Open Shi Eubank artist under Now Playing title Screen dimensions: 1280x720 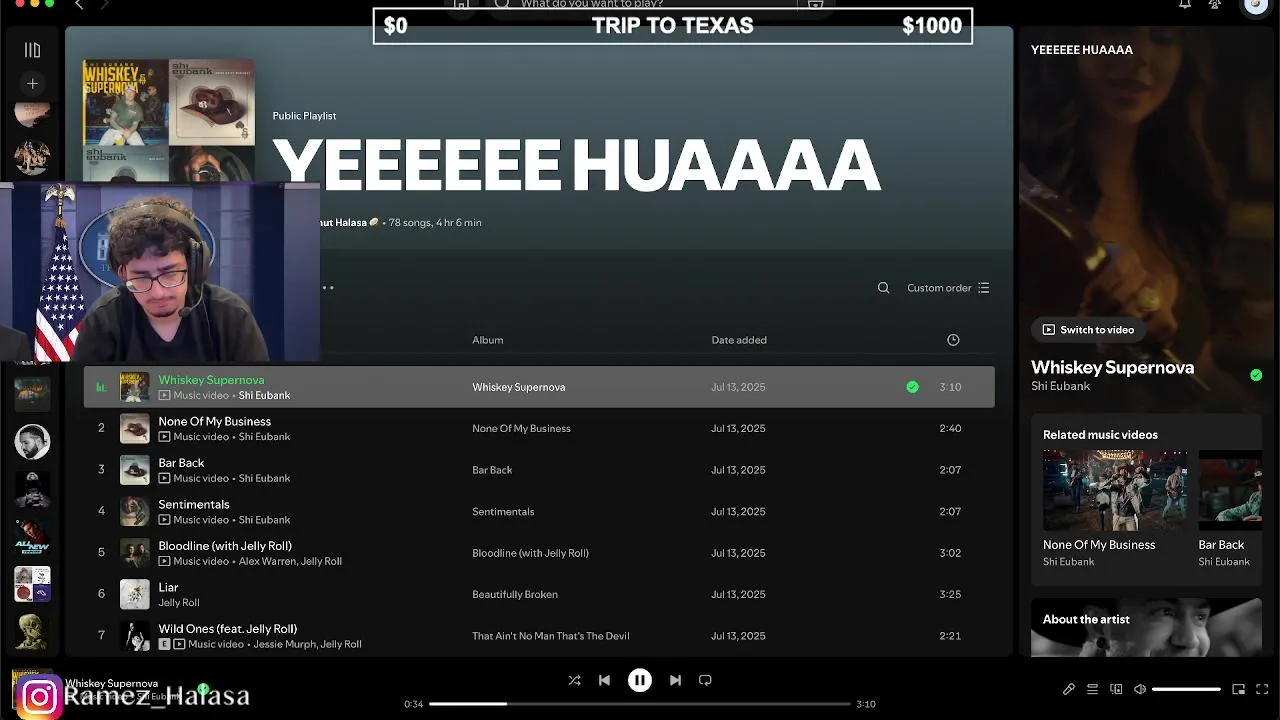(1060, 386)
